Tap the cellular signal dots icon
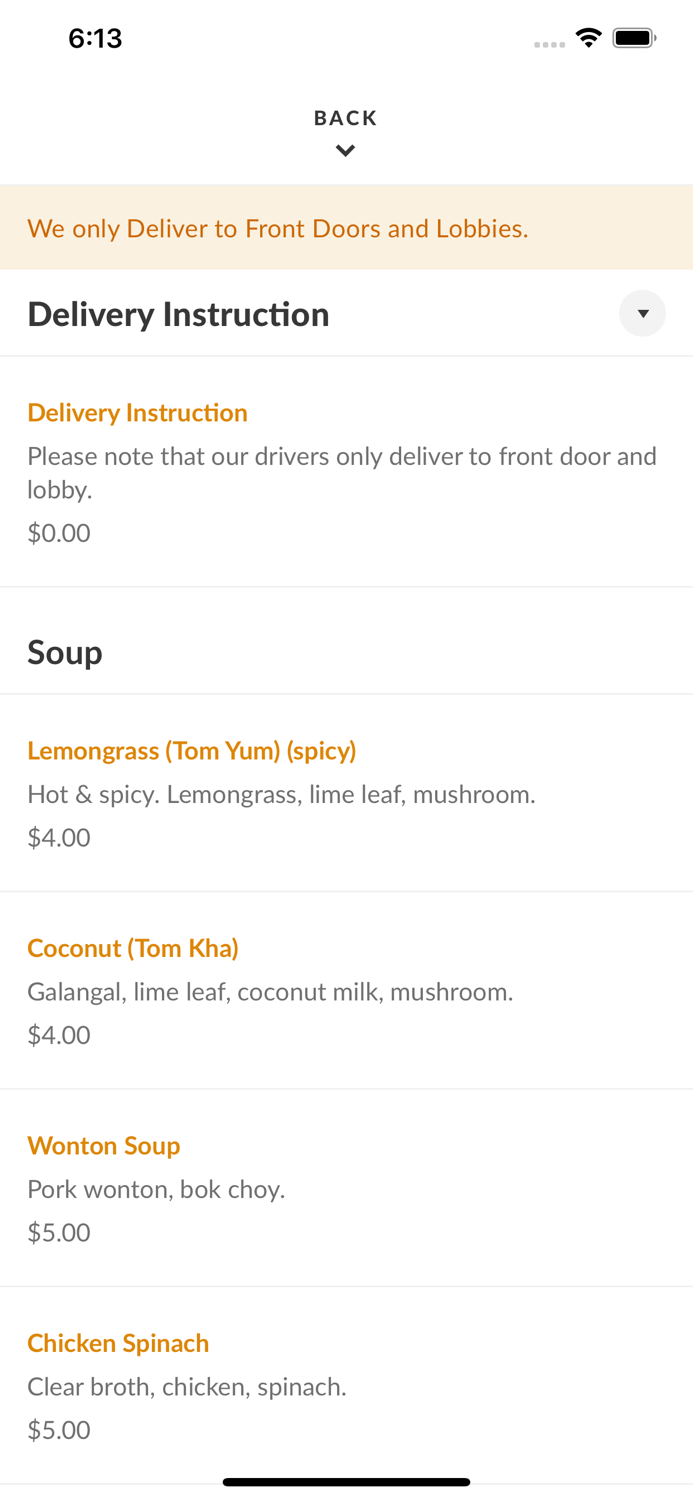This screenshot has width=693, height=1500. coord(549,44)
